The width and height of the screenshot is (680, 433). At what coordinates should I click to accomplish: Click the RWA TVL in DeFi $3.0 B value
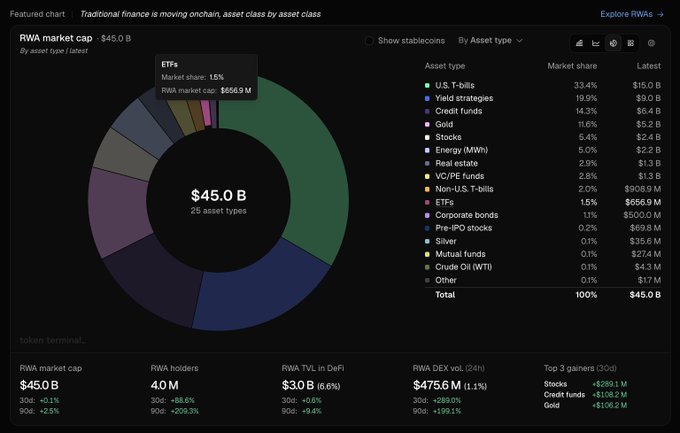298,385
